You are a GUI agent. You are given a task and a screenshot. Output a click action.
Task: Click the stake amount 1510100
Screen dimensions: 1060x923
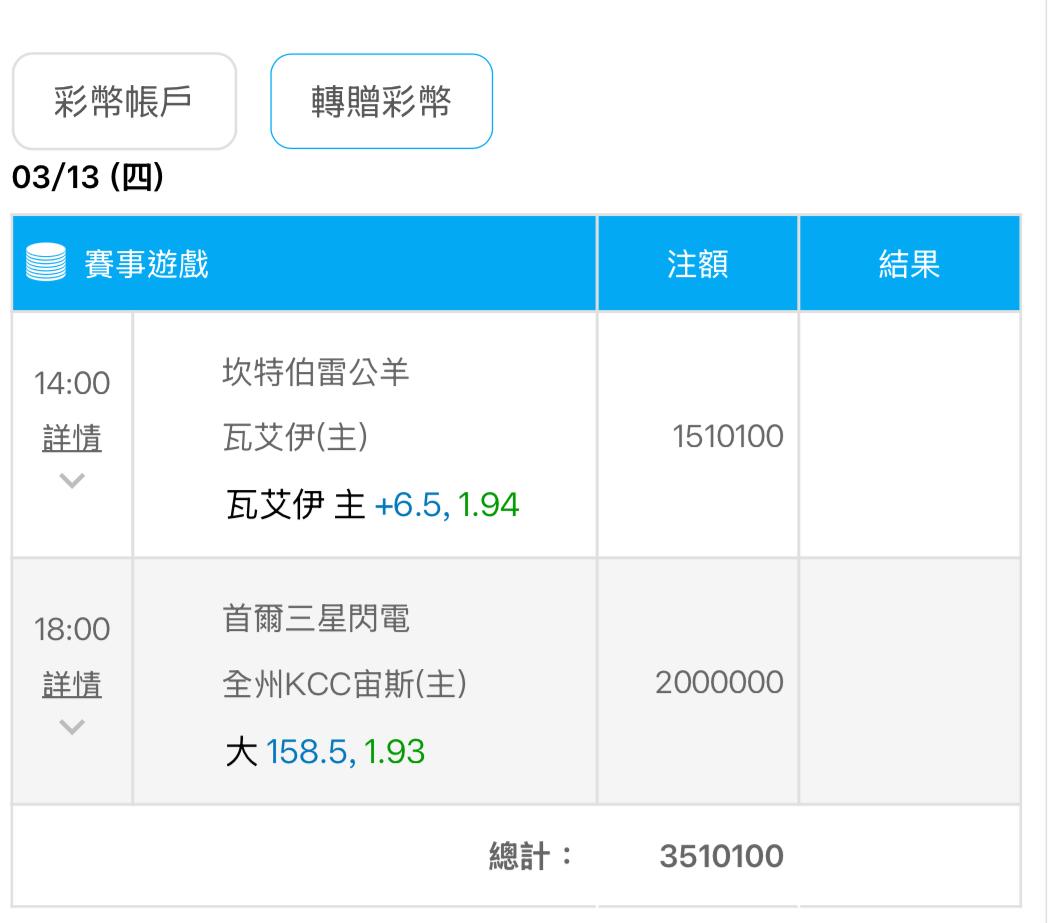tap(728, 436)
